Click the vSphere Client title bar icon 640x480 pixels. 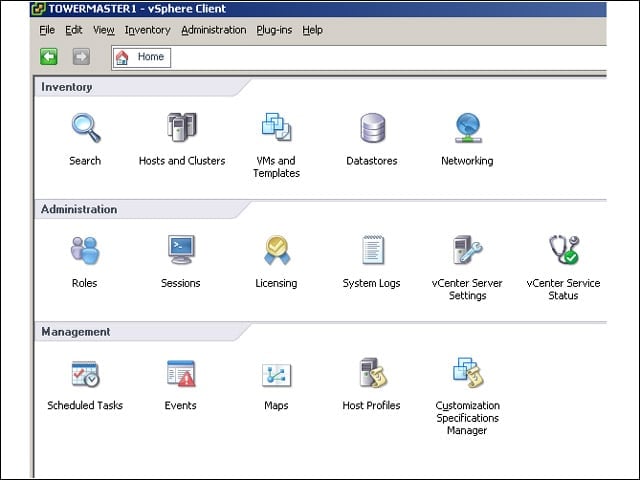point(38,8)
